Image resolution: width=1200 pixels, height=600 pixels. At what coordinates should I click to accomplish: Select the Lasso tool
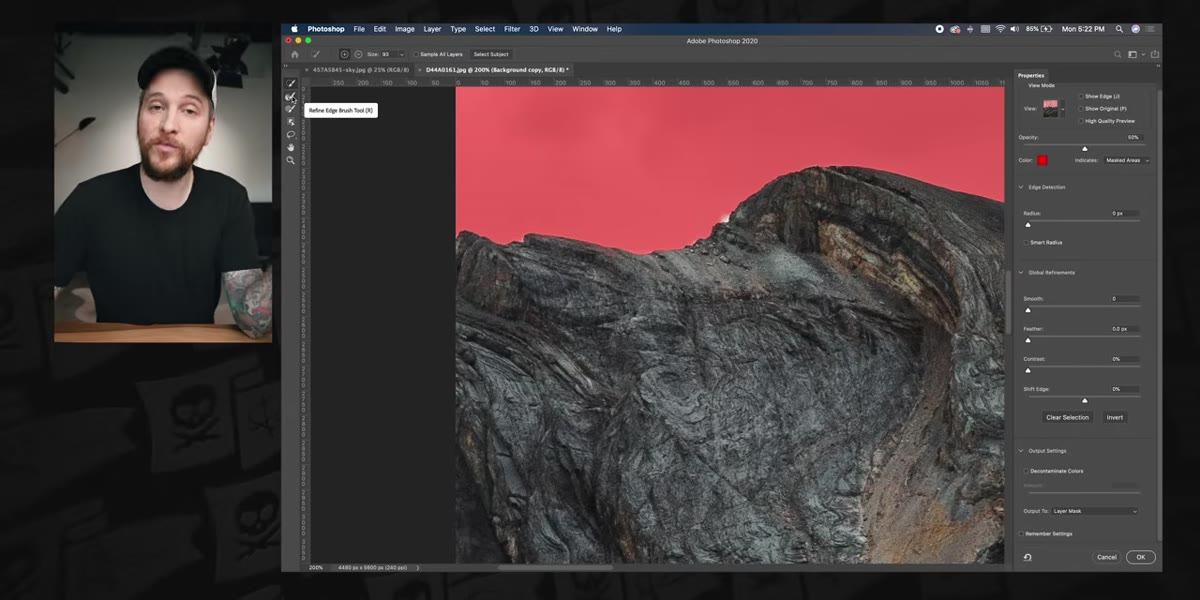pyautogui.click(x=291, y=134)
